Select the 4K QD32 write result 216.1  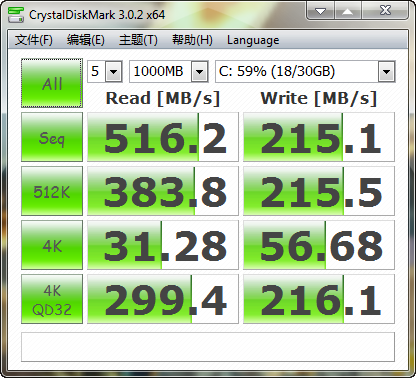point(319,299)
